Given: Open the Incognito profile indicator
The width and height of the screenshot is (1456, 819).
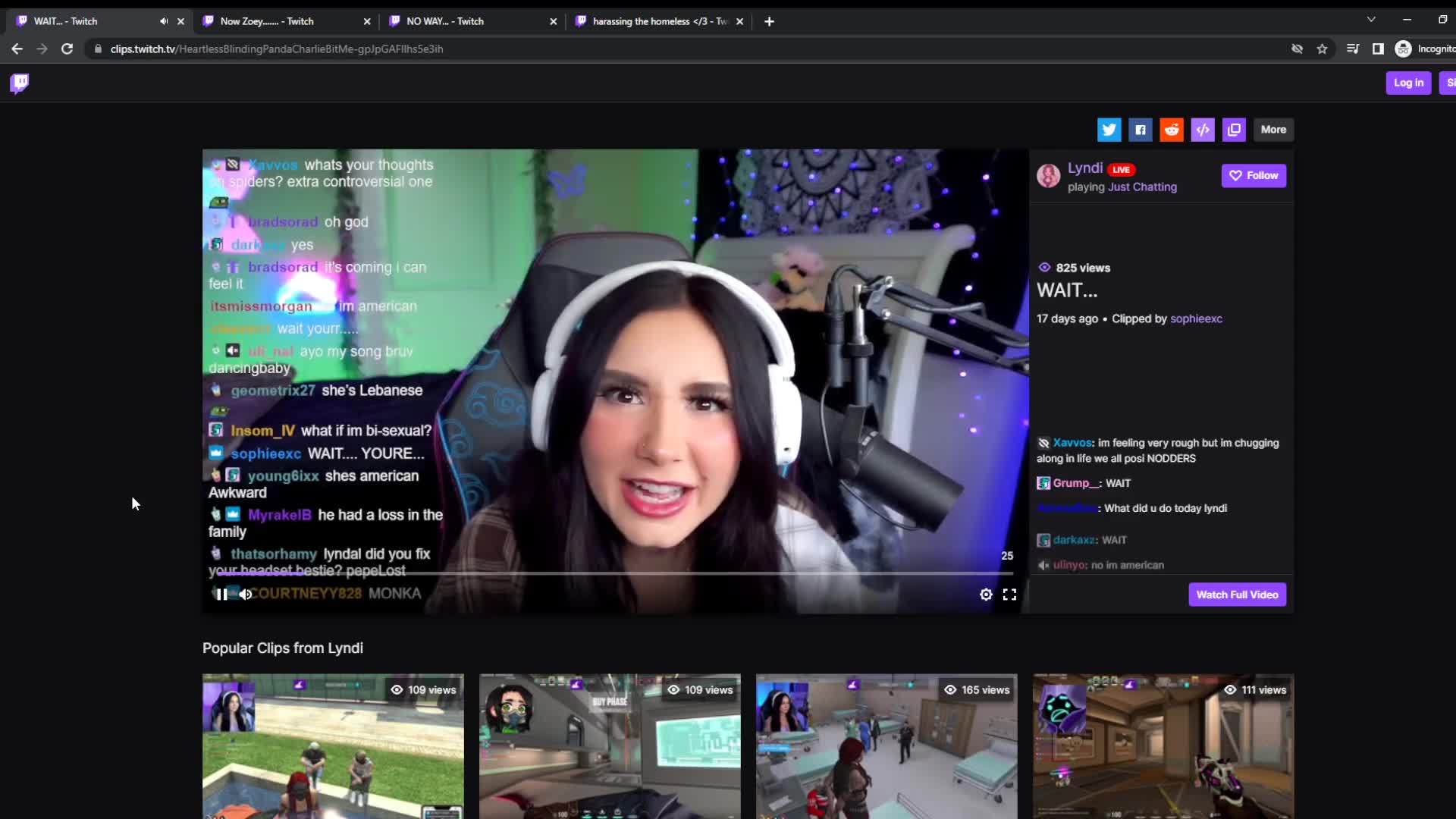Looking at the screenshot, I should (1424, 49).
